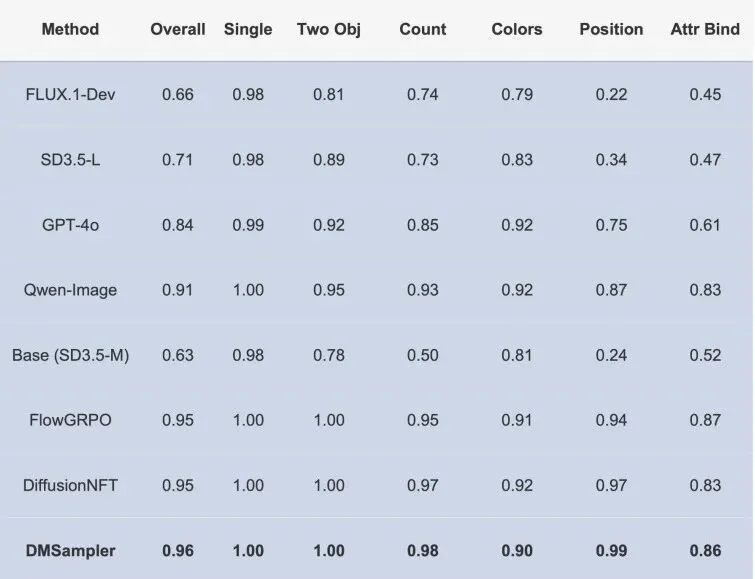Click FLUX.1-Dev's Position value 0.22
Image resolution: width=755 pixels, height=579 pixels.
coord(611,94)
